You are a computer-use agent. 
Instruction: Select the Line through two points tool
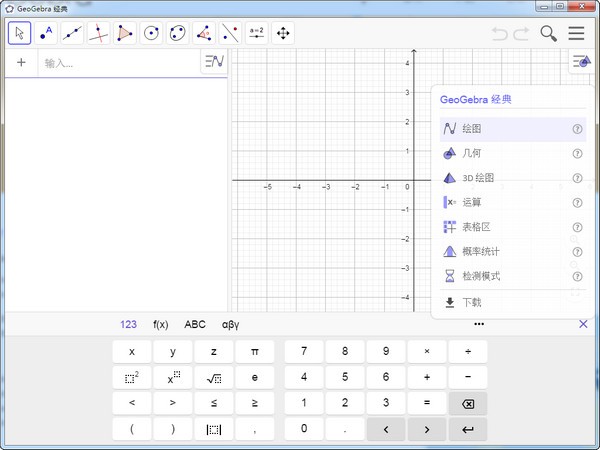click(x=72, y=33)
